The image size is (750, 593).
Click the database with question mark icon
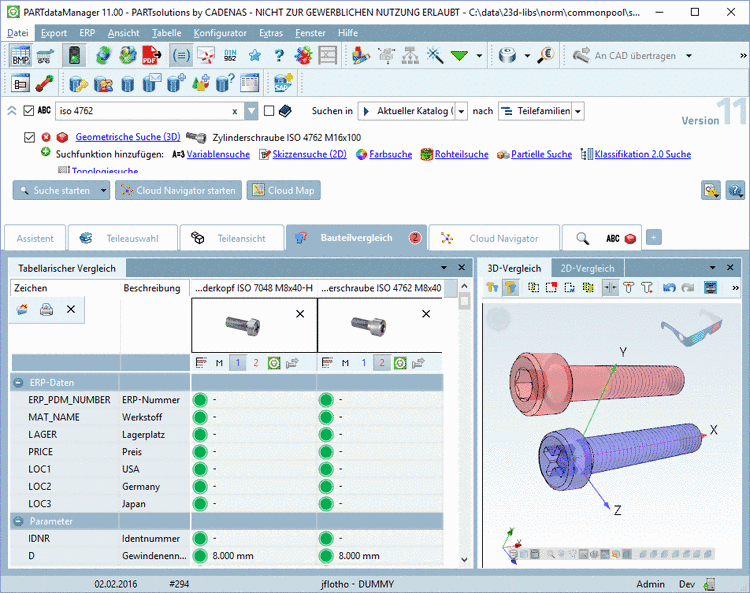(x=225, y=83)
